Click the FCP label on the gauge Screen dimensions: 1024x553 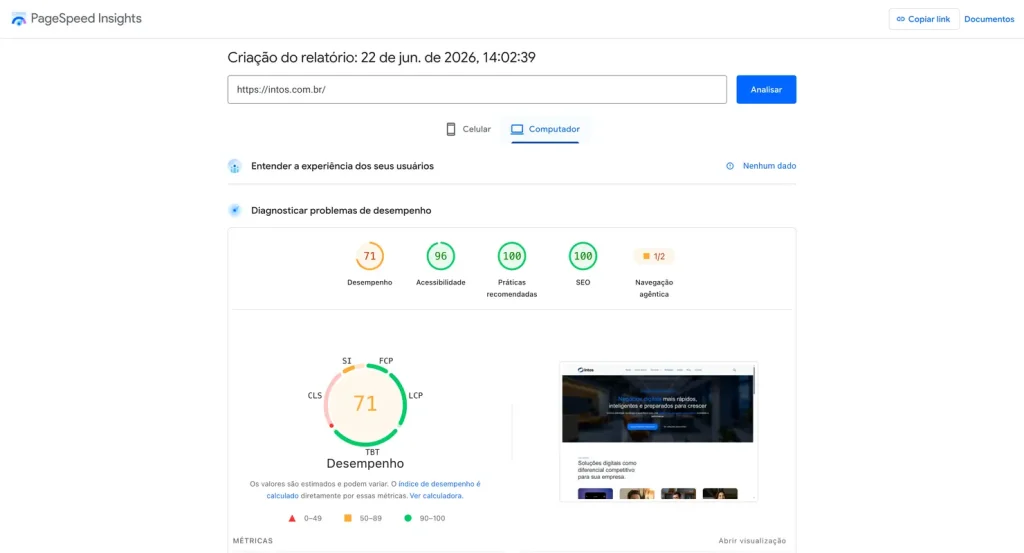[386, 360]
